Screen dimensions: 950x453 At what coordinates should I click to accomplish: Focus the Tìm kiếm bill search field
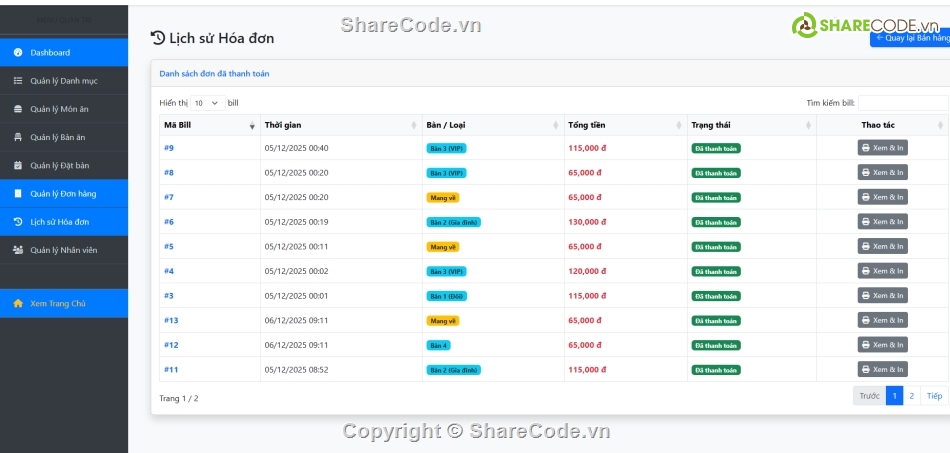click(903, 103)
